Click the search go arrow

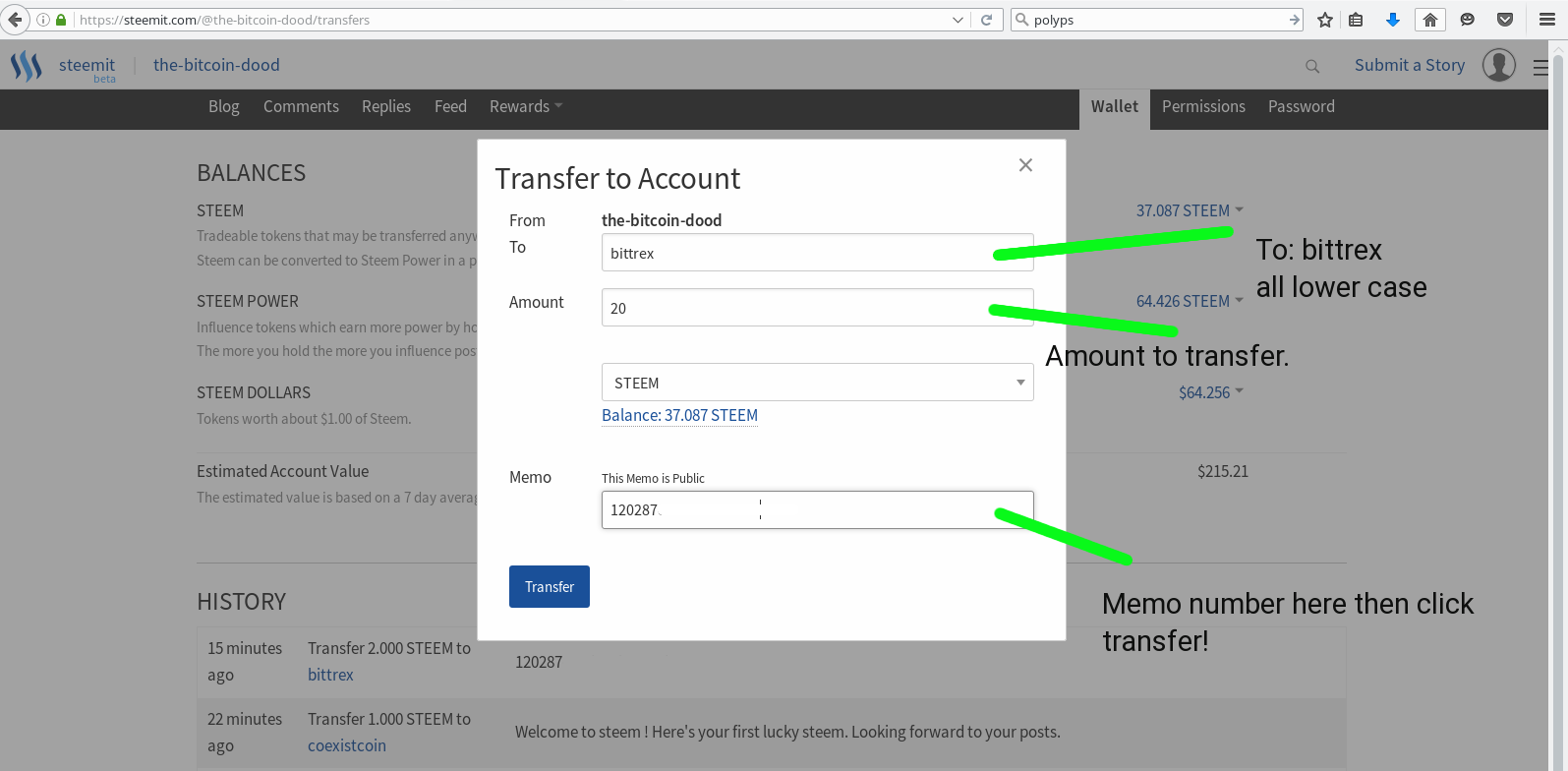click(x=1295, y=20)
